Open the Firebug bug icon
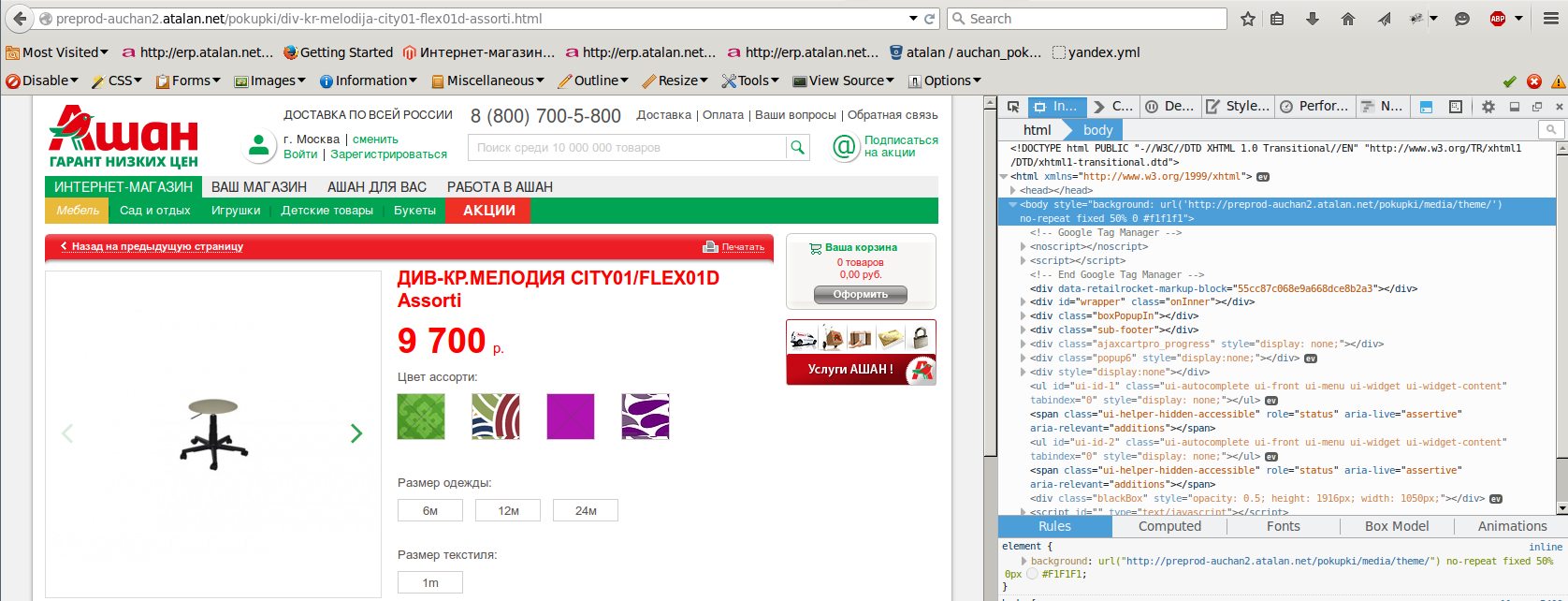Image resolution: width=1568 pixels, height=601 pixels. (1417, 19)
